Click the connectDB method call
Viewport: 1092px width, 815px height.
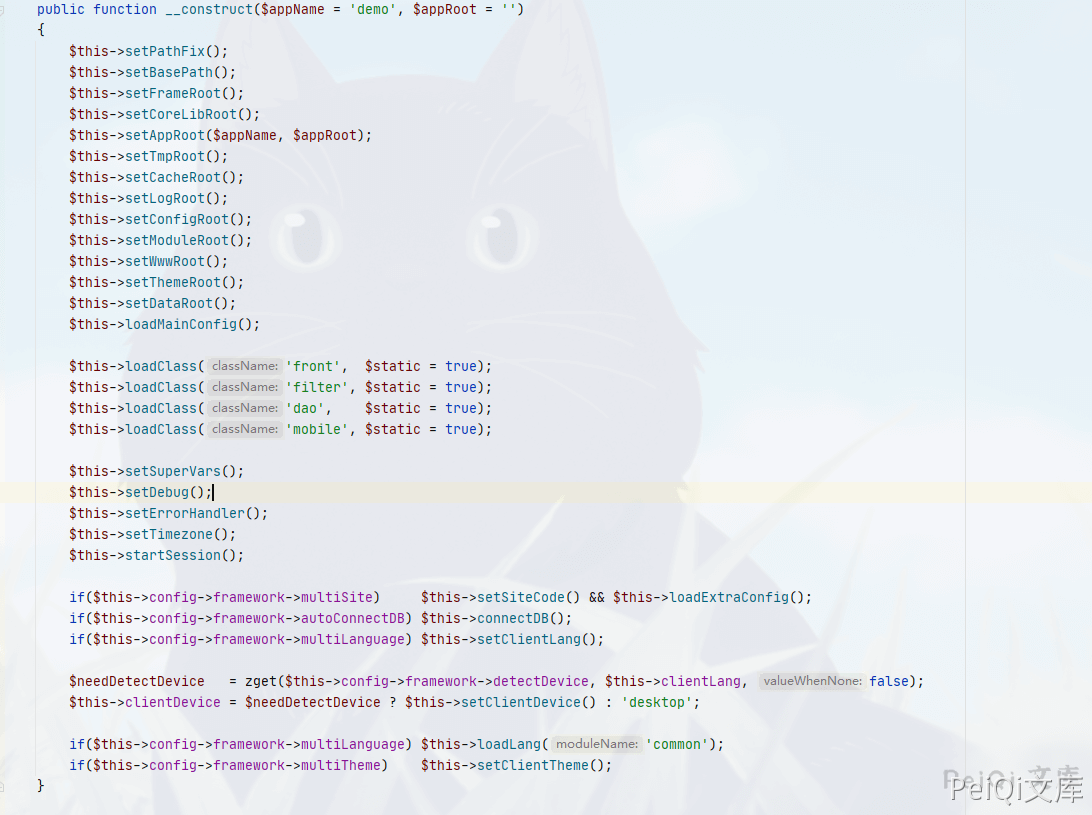(513, 619)
